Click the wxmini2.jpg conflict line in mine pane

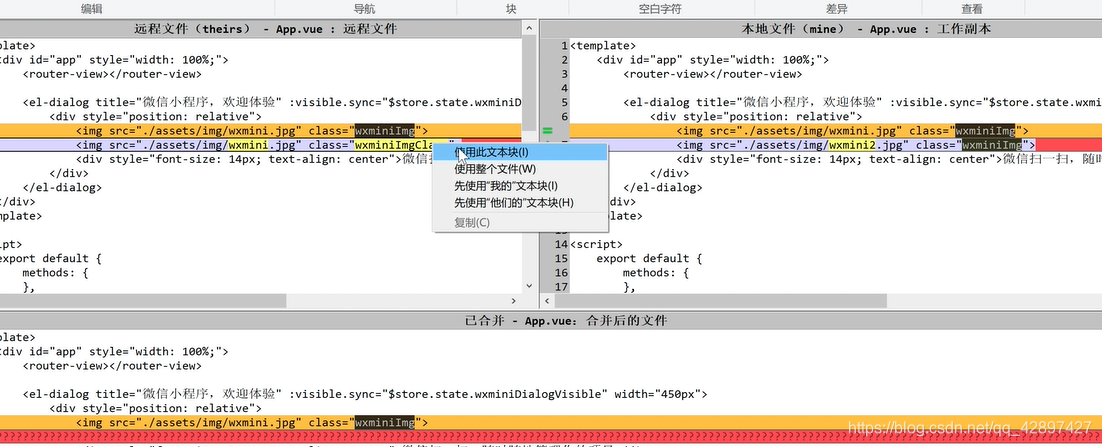pos(835,145)
